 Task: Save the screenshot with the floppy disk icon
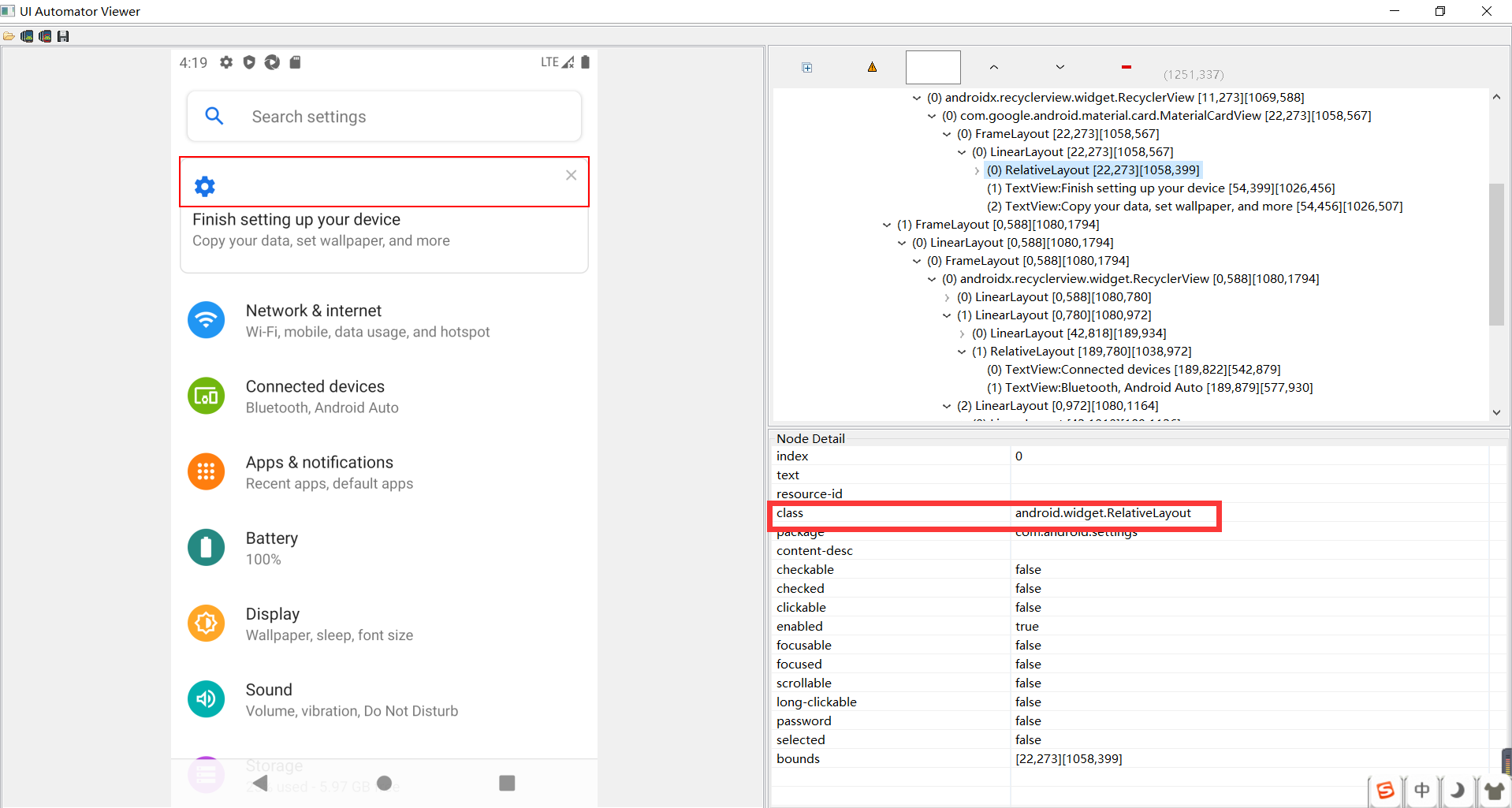pos(63,36)
